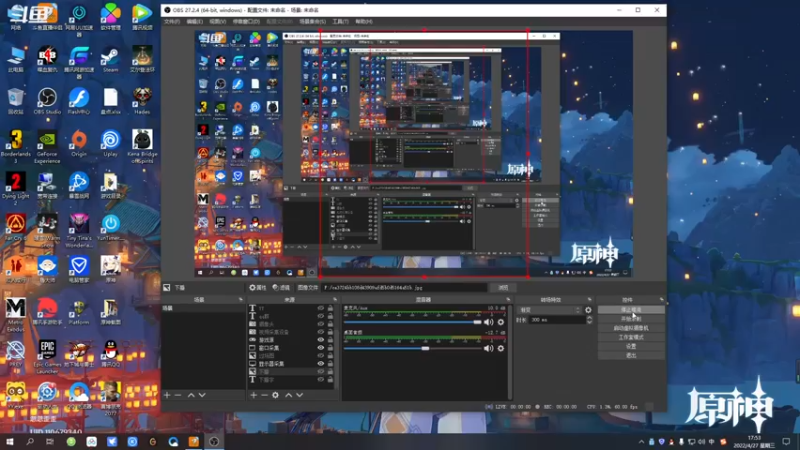Image resolution: width=800 pixels, height=450 pixels.
Task: Click the Browse button next to image file path
Action: click(x=503, y=288)
